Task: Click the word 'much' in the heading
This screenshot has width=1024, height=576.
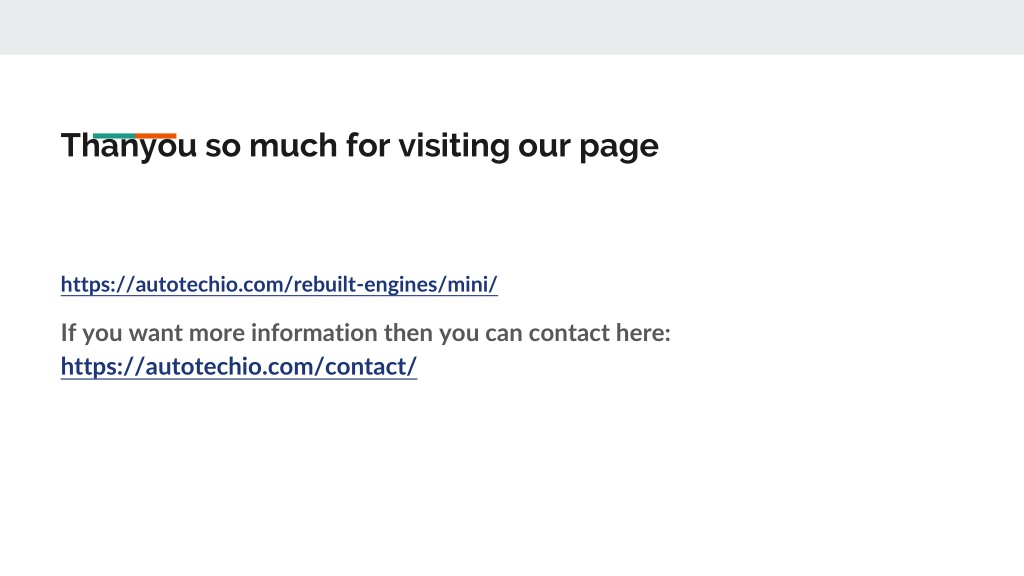Action: tap(293, 145)
